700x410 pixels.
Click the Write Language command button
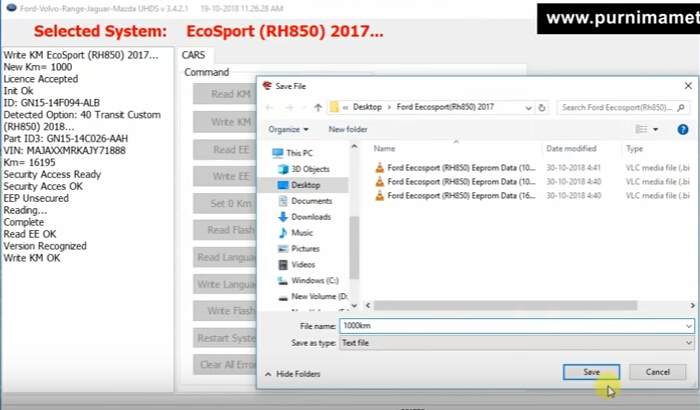[225, 284]
